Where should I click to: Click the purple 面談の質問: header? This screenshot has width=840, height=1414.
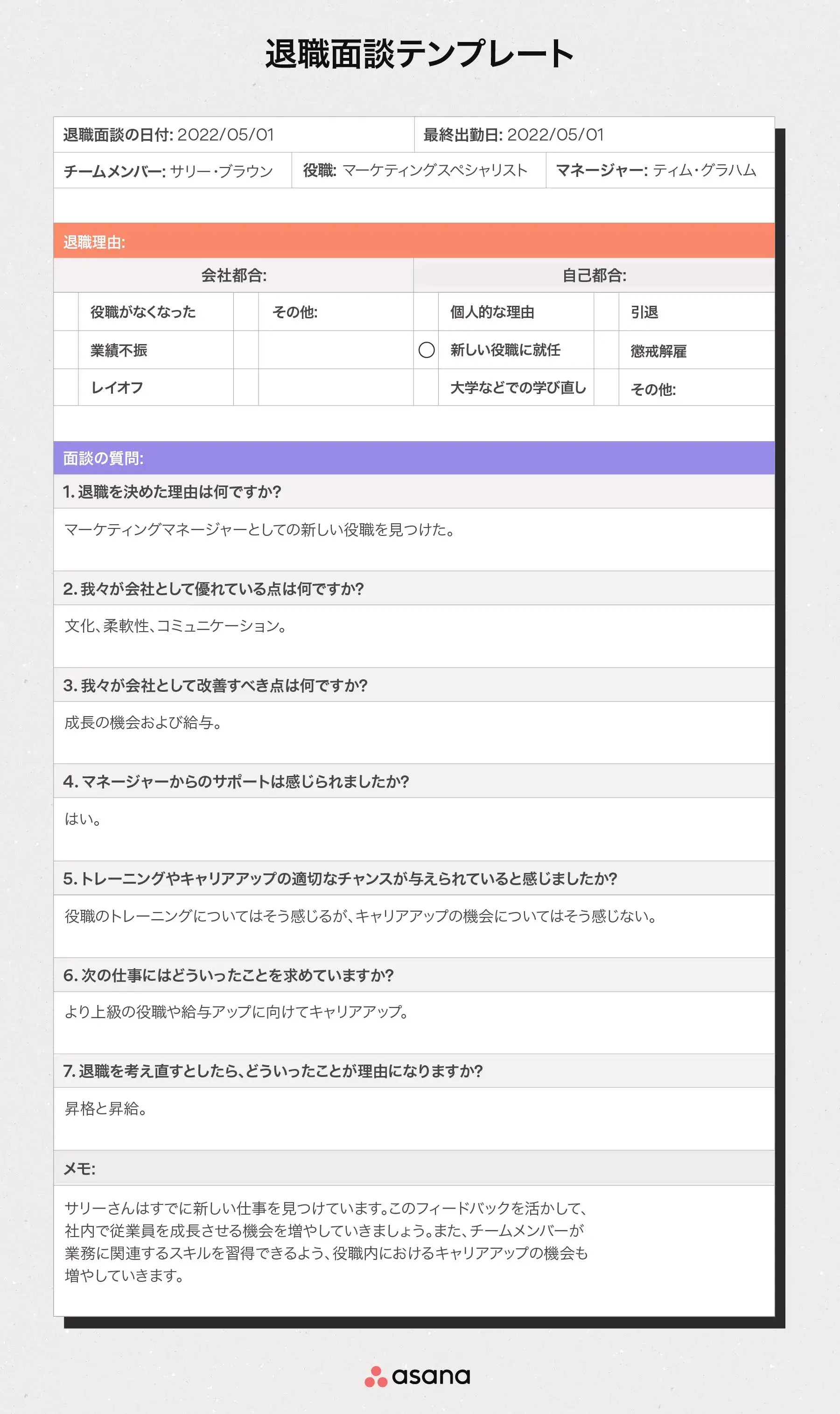pyautogui.click(x=414, y=458)
